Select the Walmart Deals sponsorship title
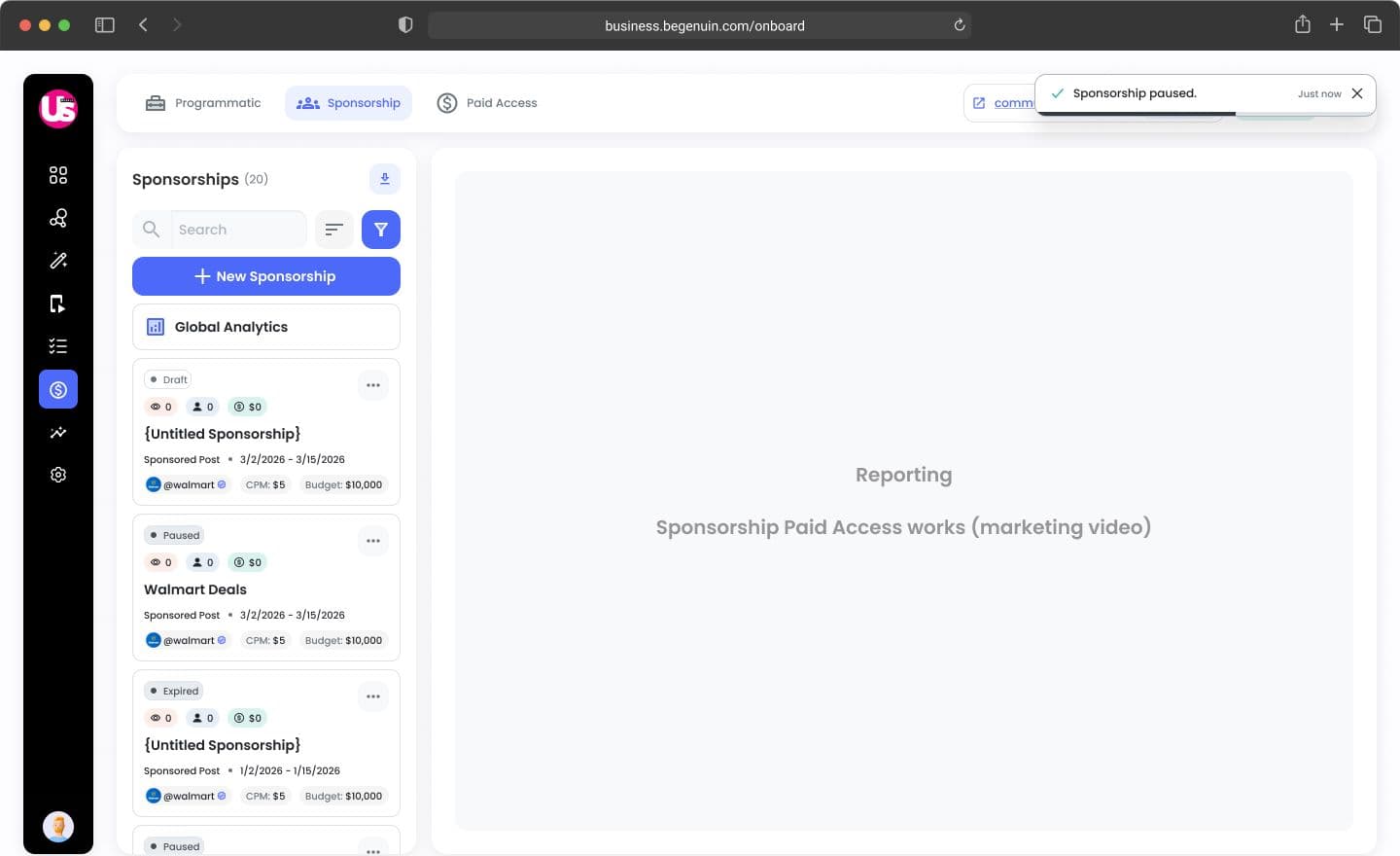Screen dimensions: 1400x856 coord(195,589)
